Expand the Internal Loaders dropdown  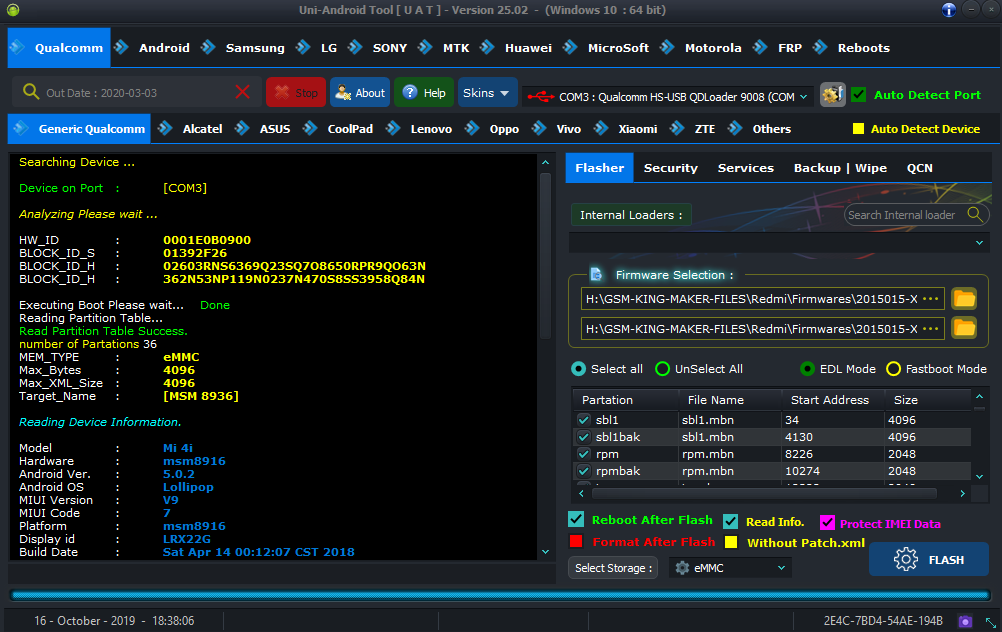click(x=979, y=243)
